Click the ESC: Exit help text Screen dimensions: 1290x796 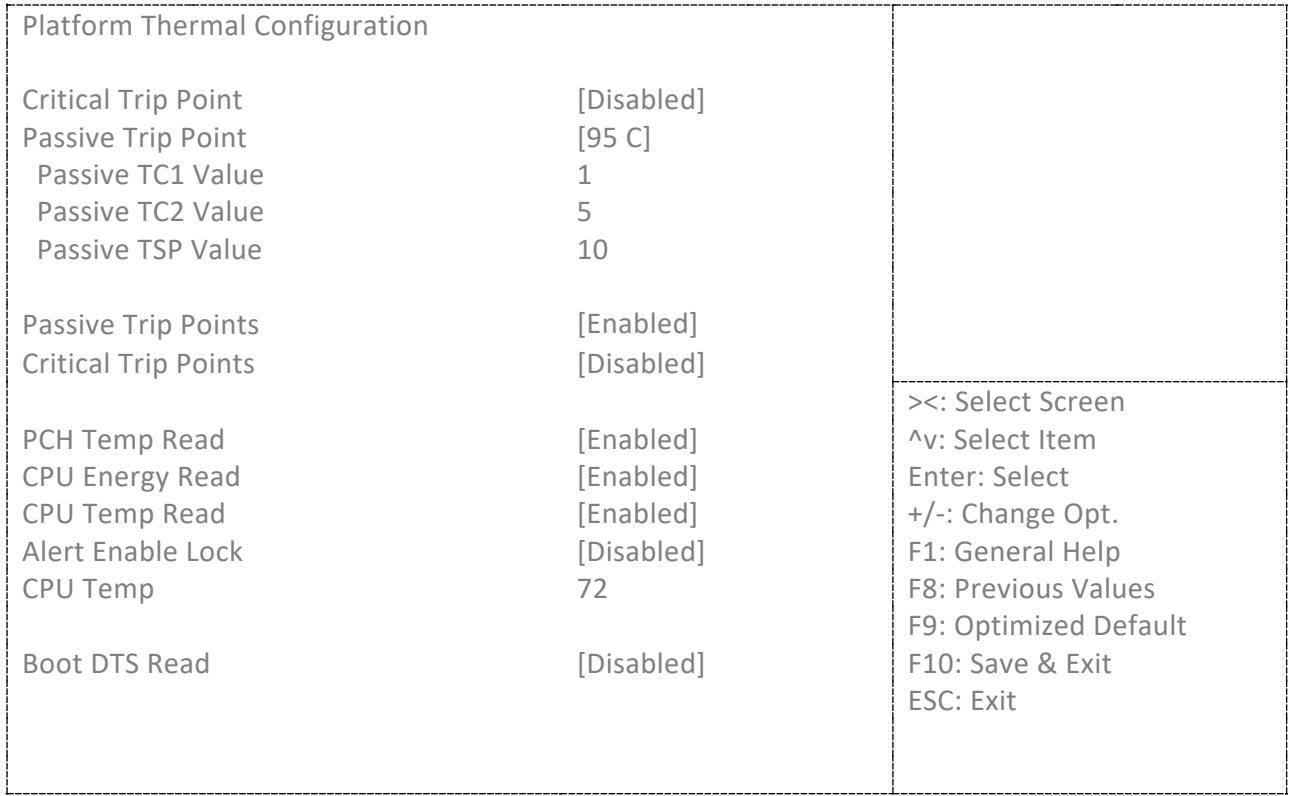(958, 701)
